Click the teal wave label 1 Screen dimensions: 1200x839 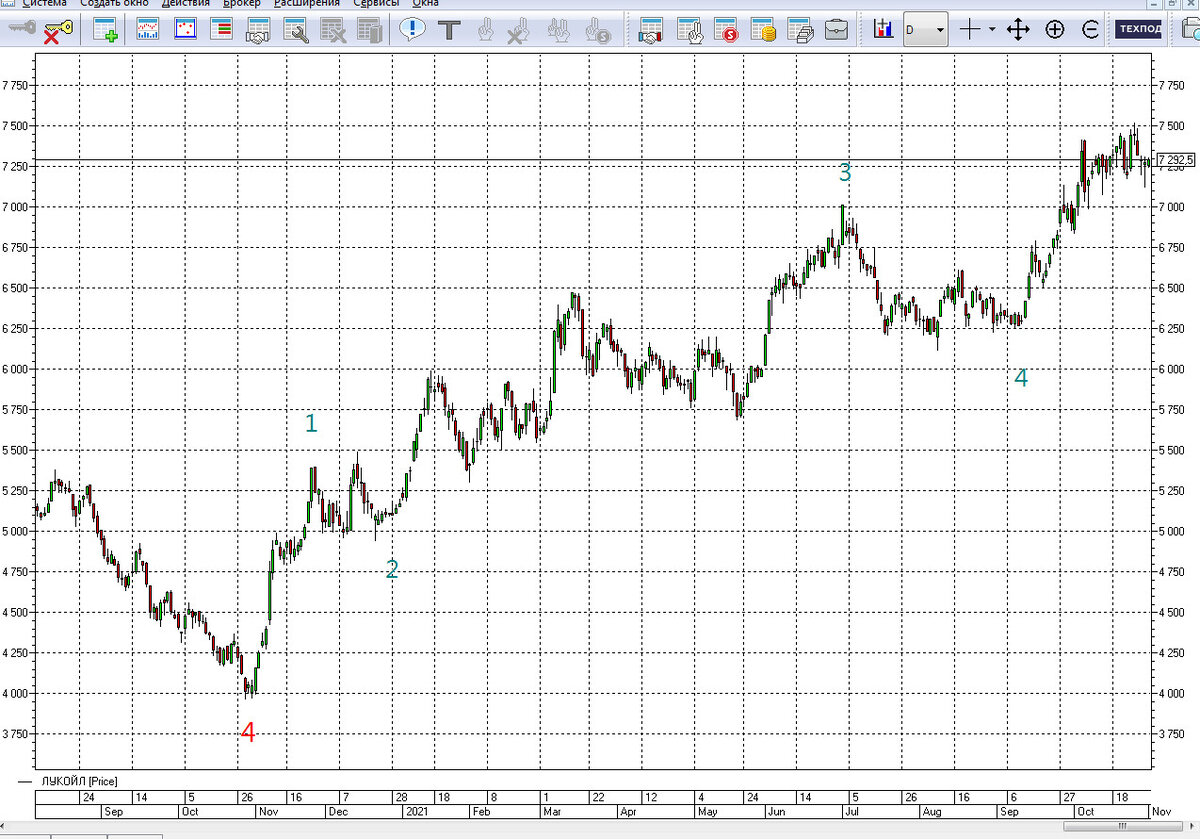coord(311,423)
